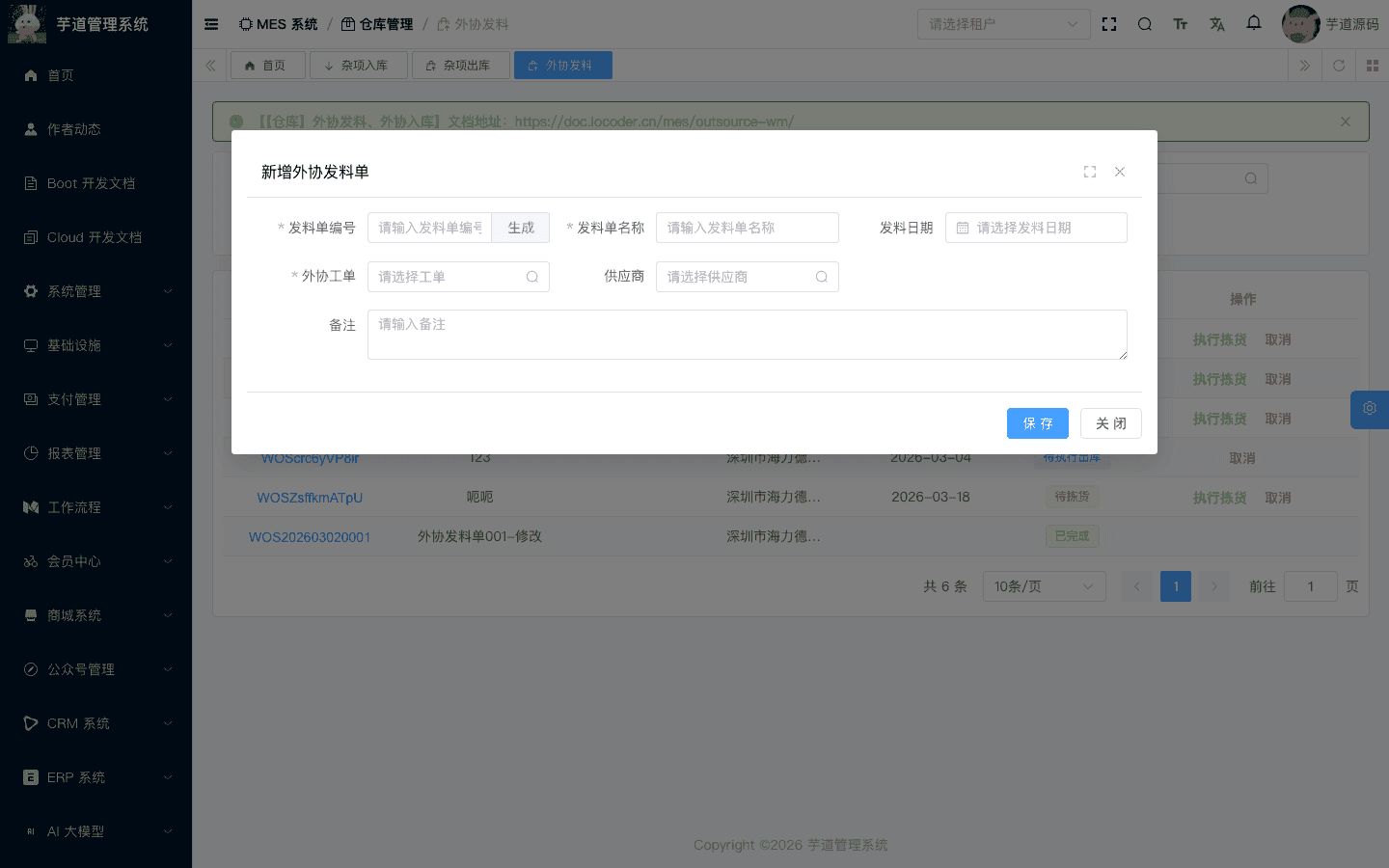Viewport: 1389px width, 868px height.
Task: Refresh the page with the reload icon
Action: 1339,66
